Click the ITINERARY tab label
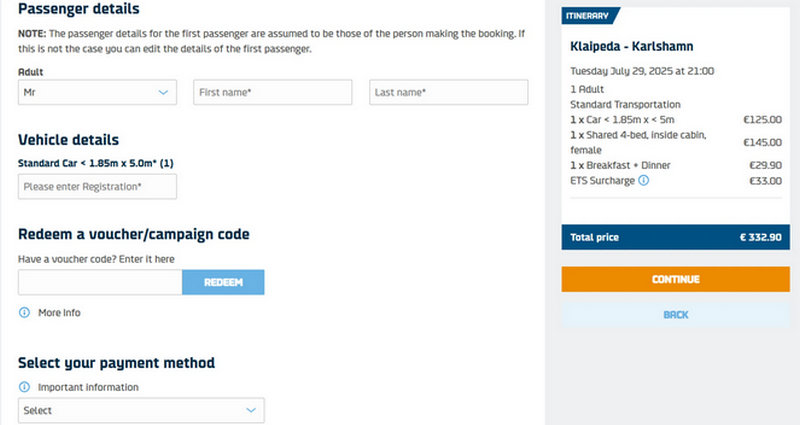This screenshot has height=425, width=800. (x=589, y=16)
